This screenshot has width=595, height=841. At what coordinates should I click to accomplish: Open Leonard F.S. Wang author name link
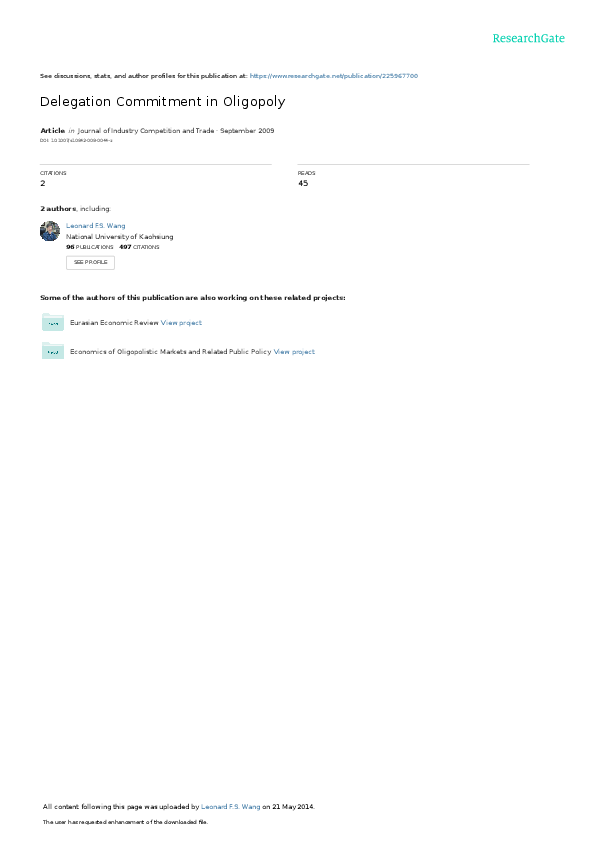(x=96, y=226)
